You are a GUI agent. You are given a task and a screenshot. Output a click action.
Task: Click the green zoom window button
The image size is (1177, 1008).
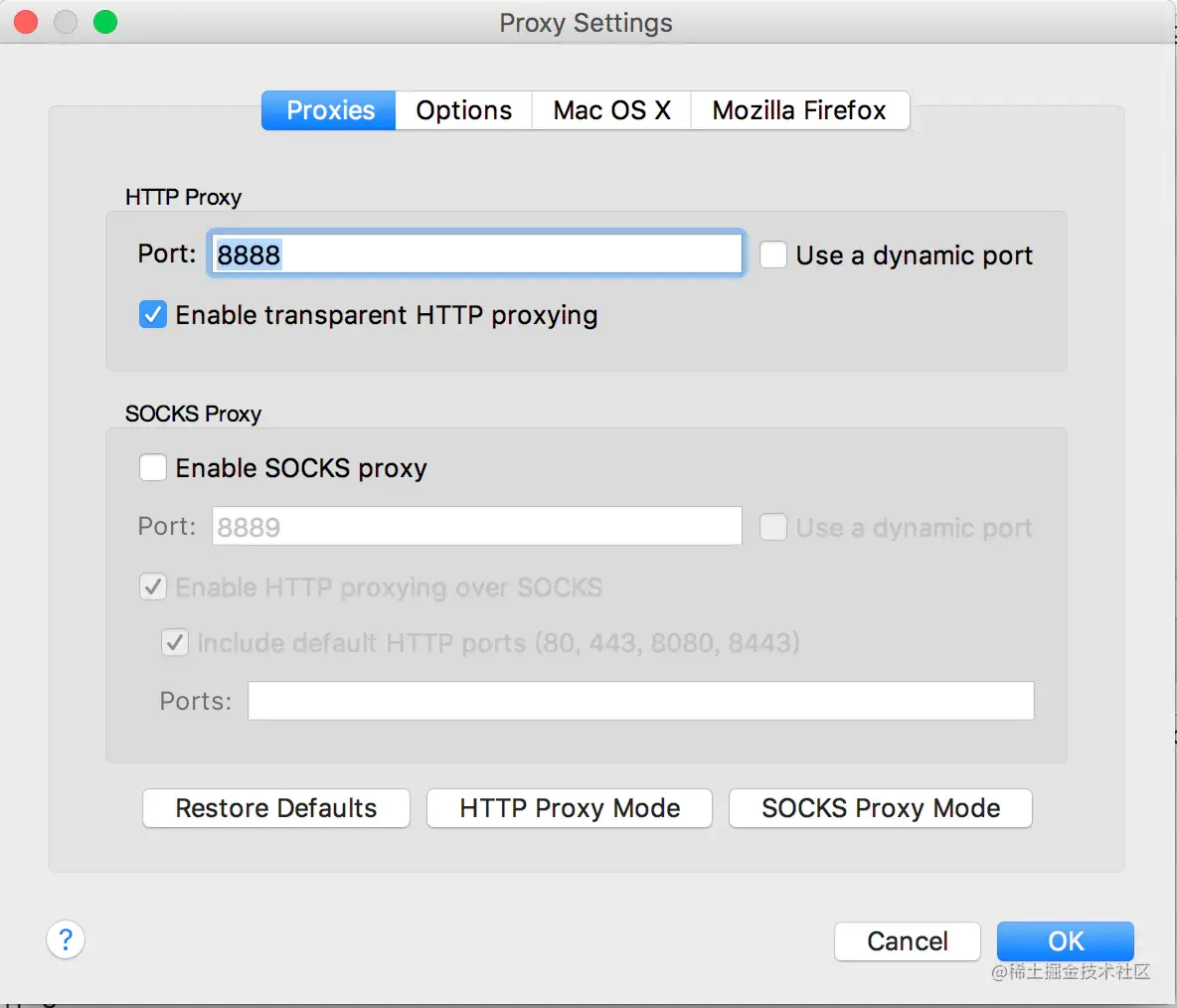(x=105, y=23)
